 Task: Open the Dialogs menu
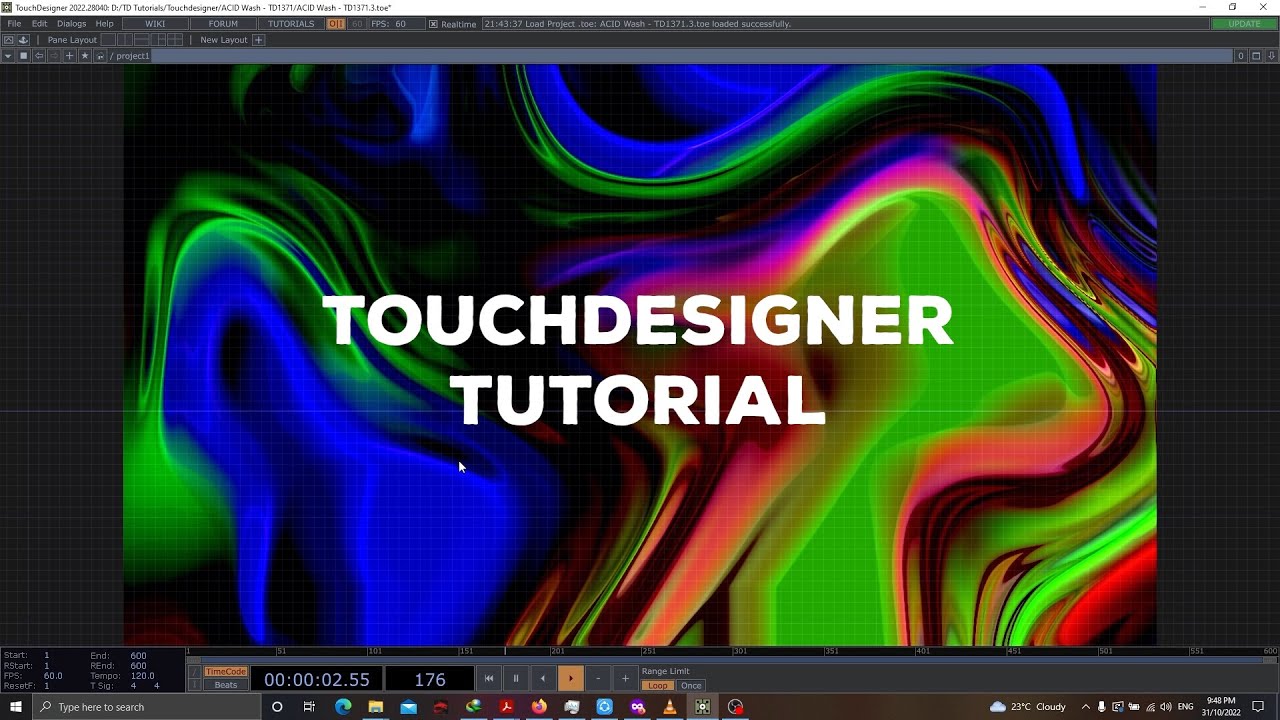(x=71, y=23)
